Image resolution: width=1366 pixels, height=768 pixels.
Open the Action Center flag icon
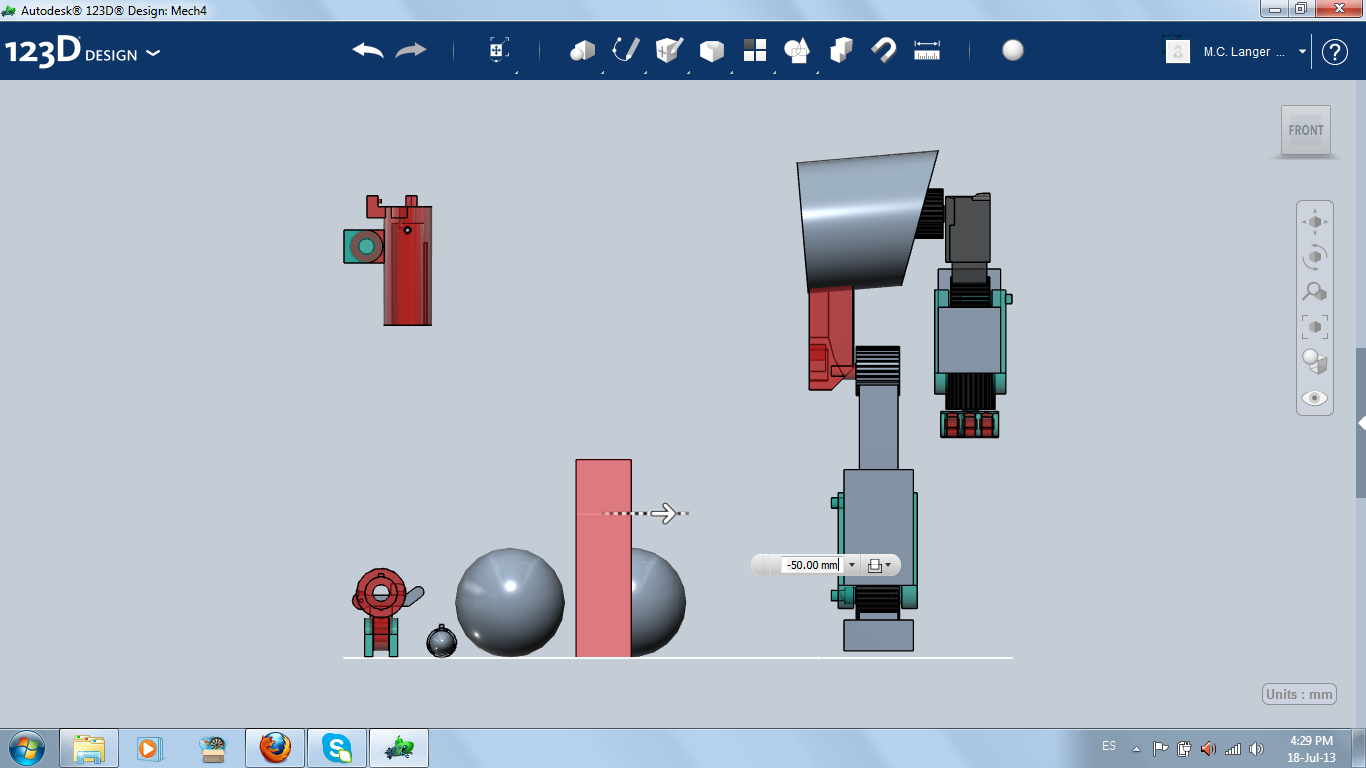click(1160, 748)
